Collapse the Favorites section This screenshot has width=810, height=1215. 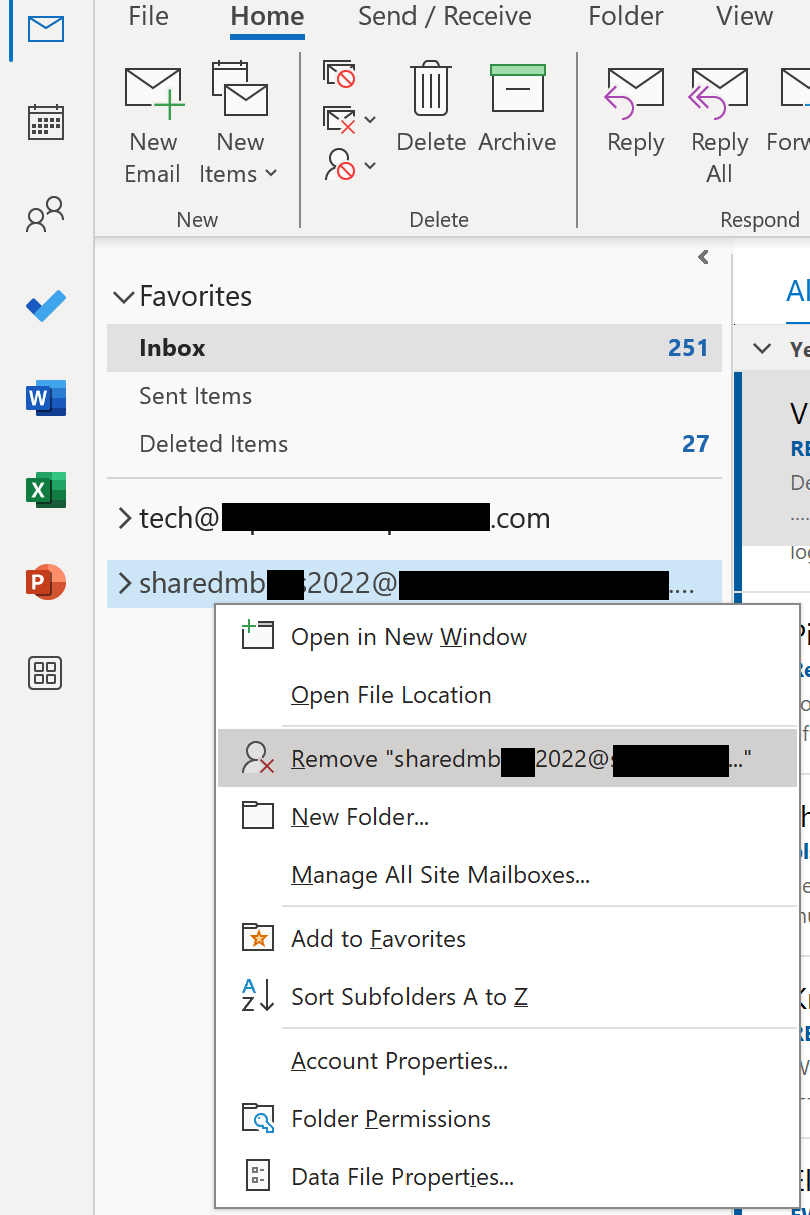point(124,296)
